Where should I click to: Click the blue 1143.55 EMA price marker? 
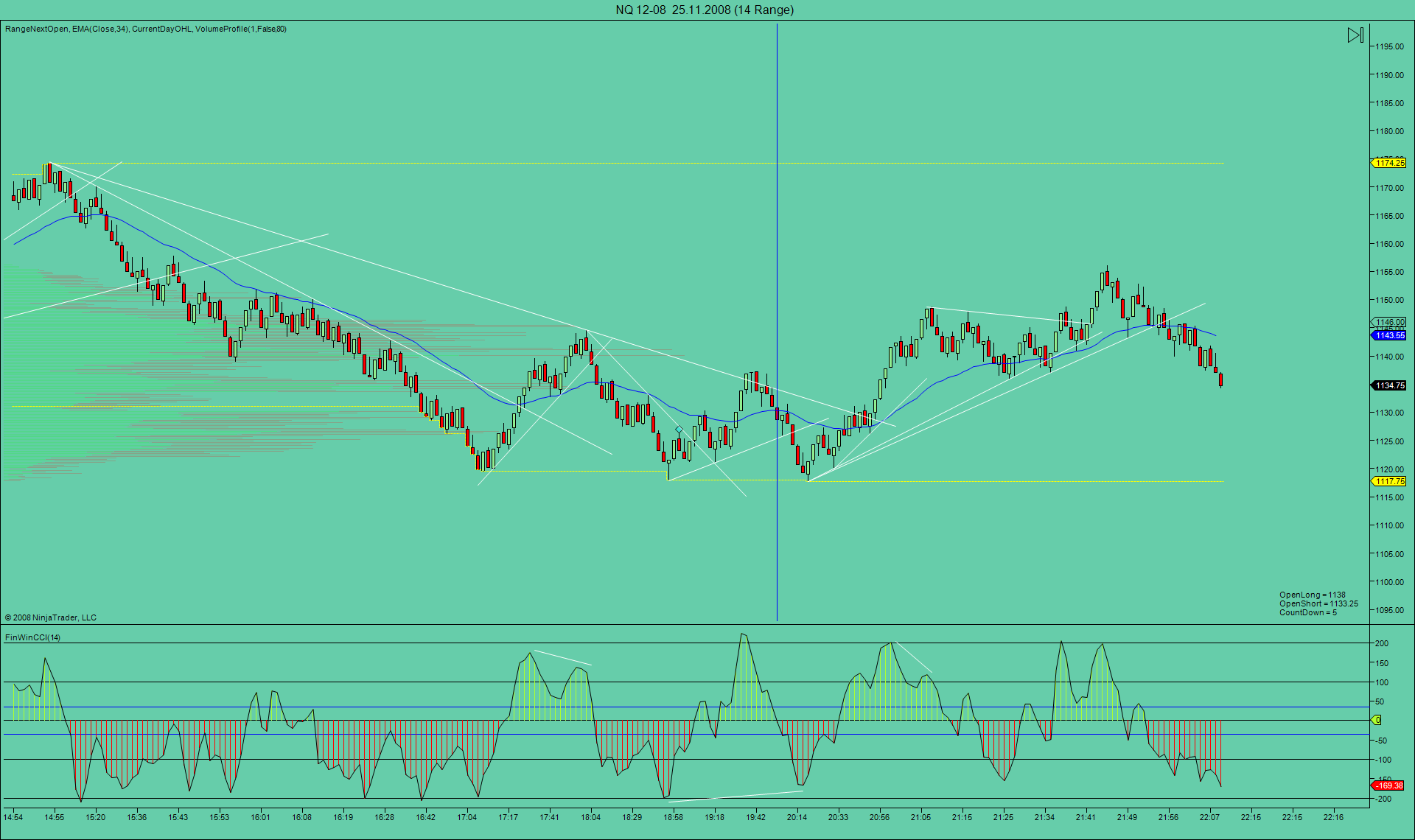click(x=1390, y=335)
